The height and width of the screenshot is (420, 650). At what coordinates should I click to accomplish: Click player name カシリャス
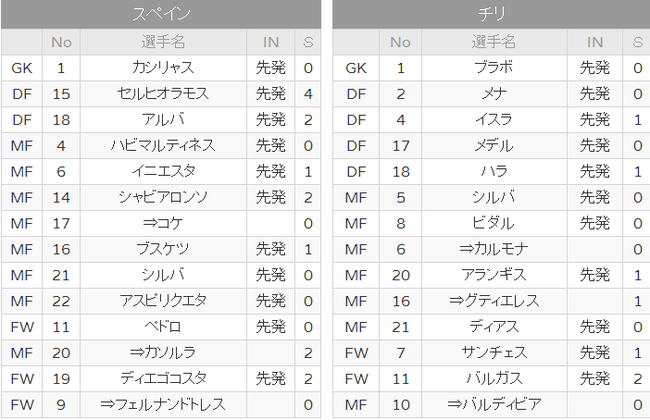(163, 68)
